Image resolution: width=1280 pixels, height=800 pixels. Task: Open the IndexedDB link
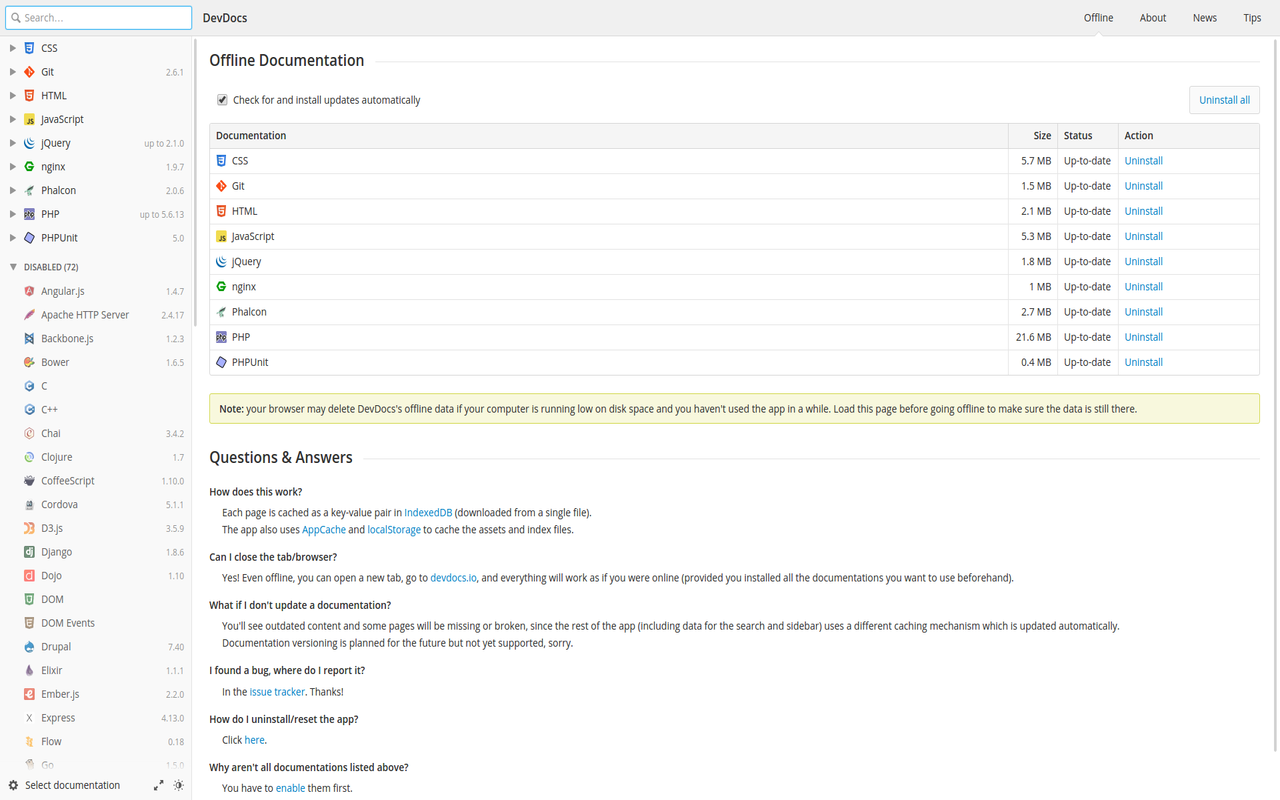[428, 513]
